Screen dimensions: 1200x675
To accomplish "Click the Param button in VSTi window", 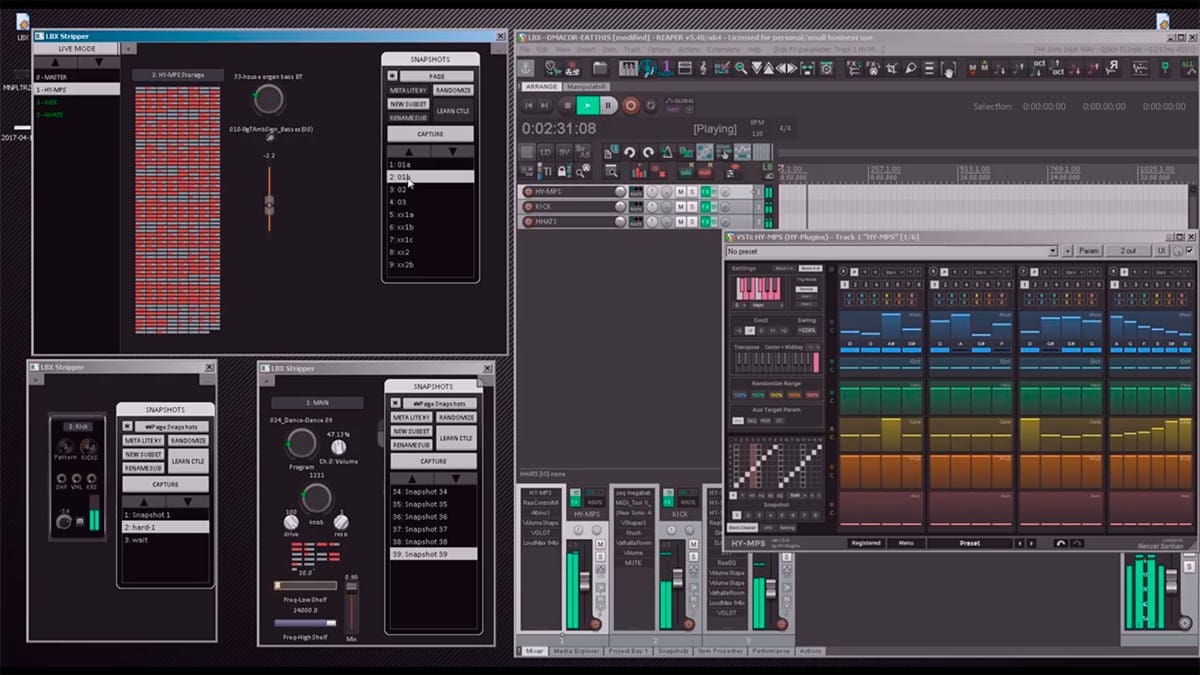I will (1088, 251).
